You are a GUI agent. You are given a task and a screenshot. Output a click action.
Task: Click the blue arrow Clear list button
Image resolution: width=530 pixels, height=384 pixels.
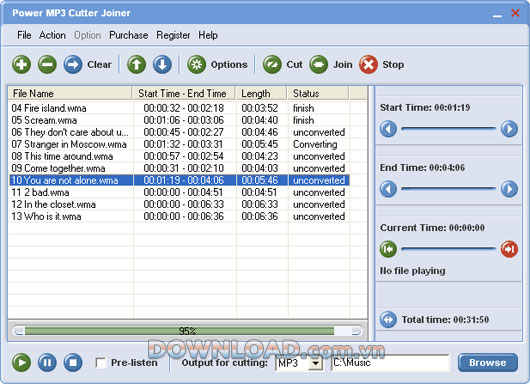pos(73,64)
